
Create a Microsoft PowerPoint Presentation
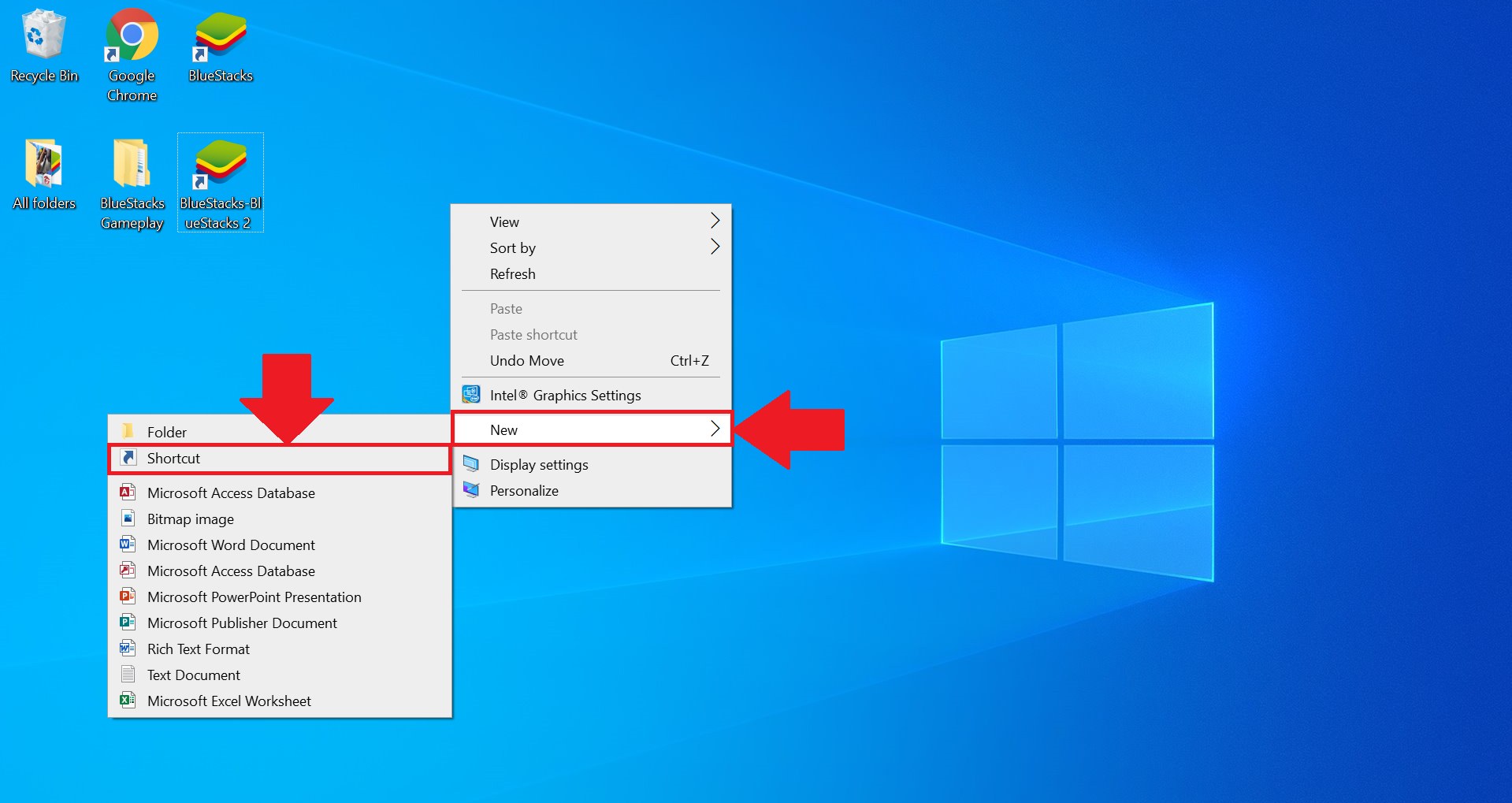pos(280,597)
